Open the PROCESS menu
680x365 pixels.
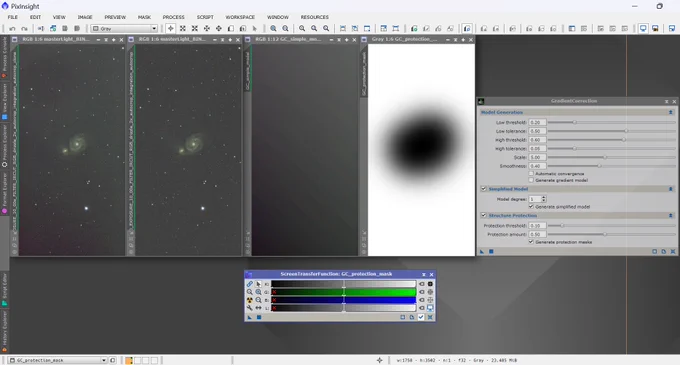click(173, 17)
